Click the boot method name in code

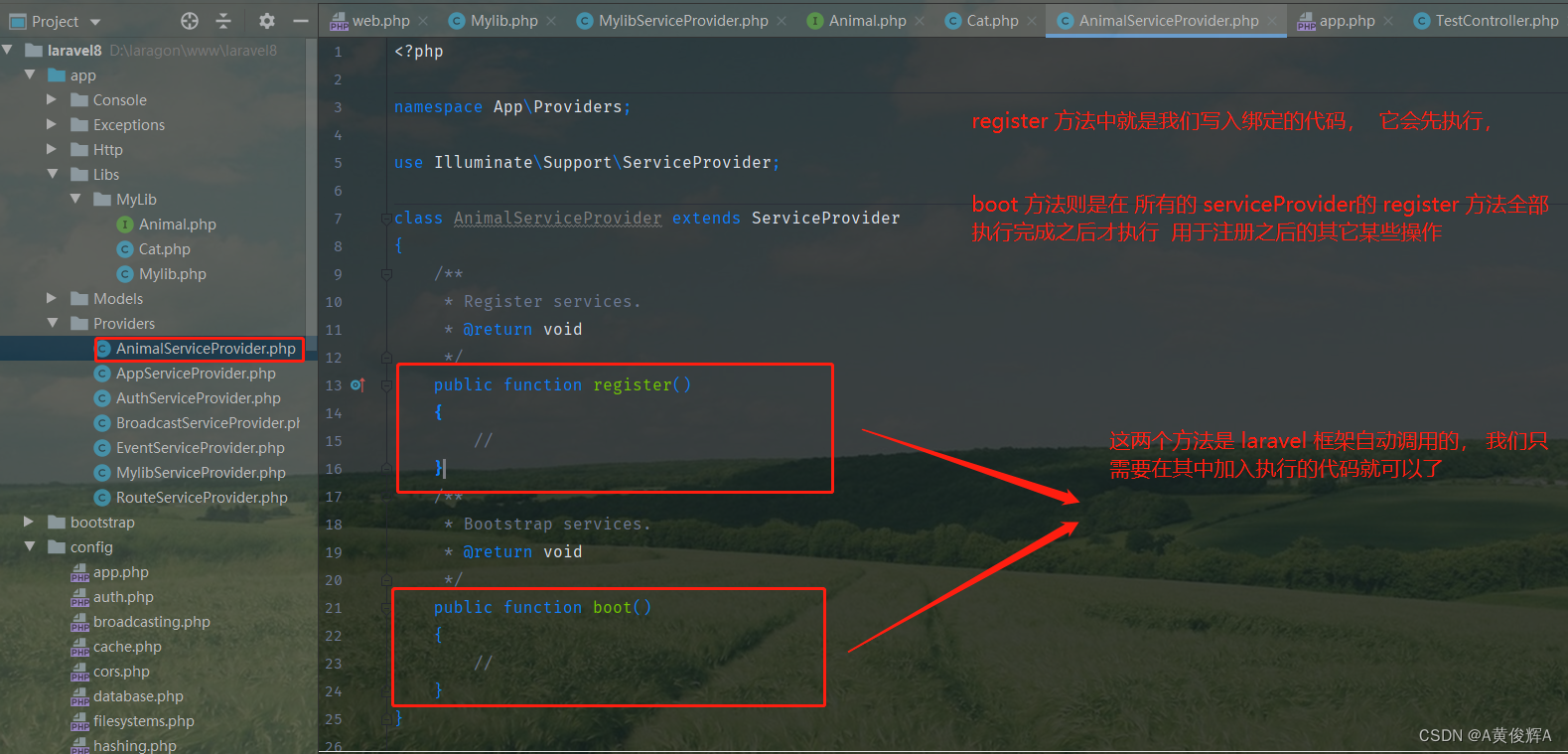[x=613, y=608]
